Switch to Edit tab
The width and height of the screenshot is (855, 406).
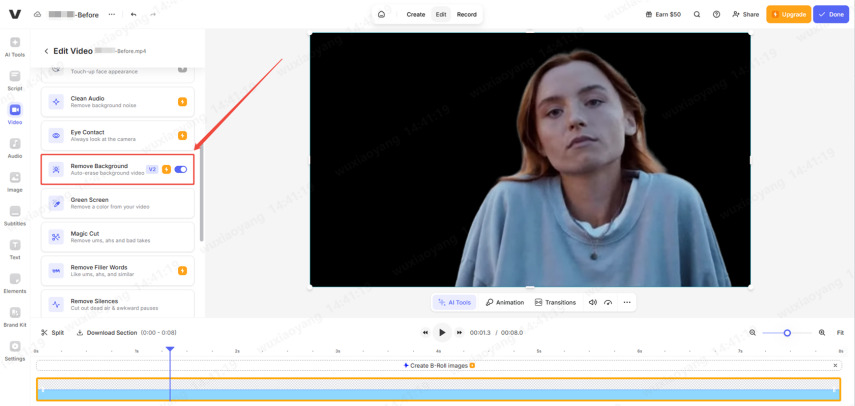click(x=441, y=15)
